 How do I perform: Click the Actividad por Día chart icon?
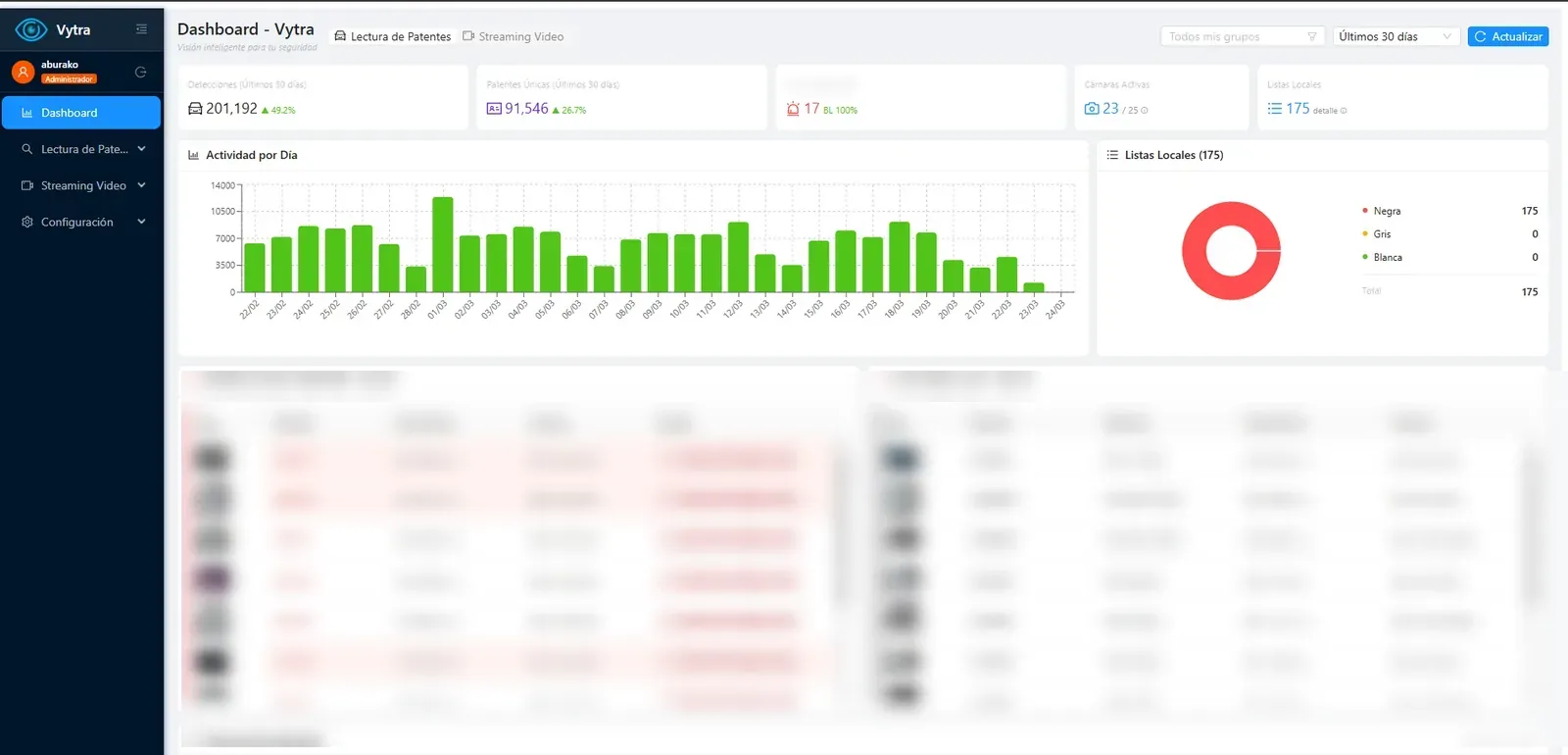193,155
